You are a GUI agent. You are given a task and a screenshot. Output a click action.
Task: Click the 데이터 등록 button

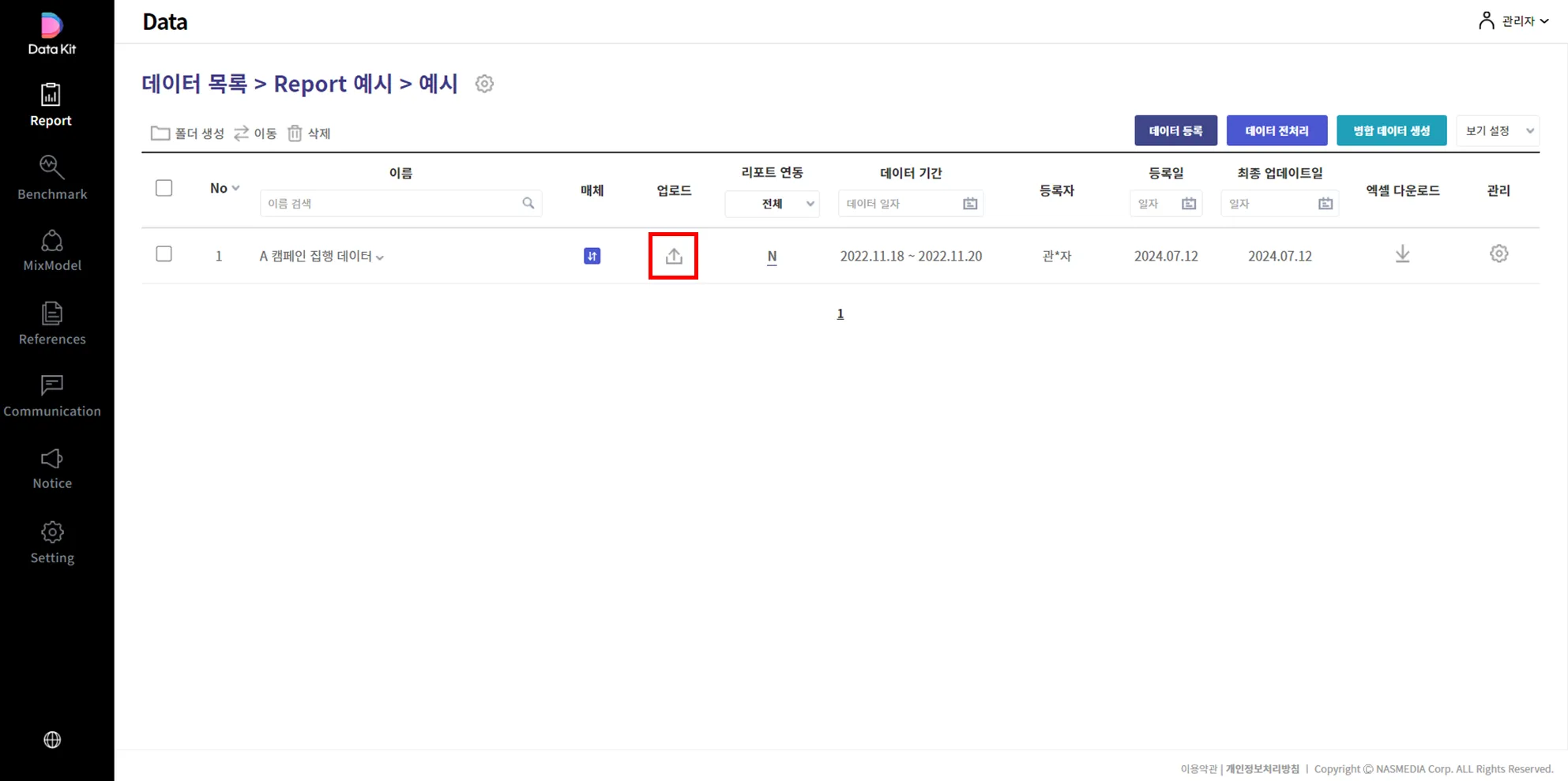[x=1175, y=131]
